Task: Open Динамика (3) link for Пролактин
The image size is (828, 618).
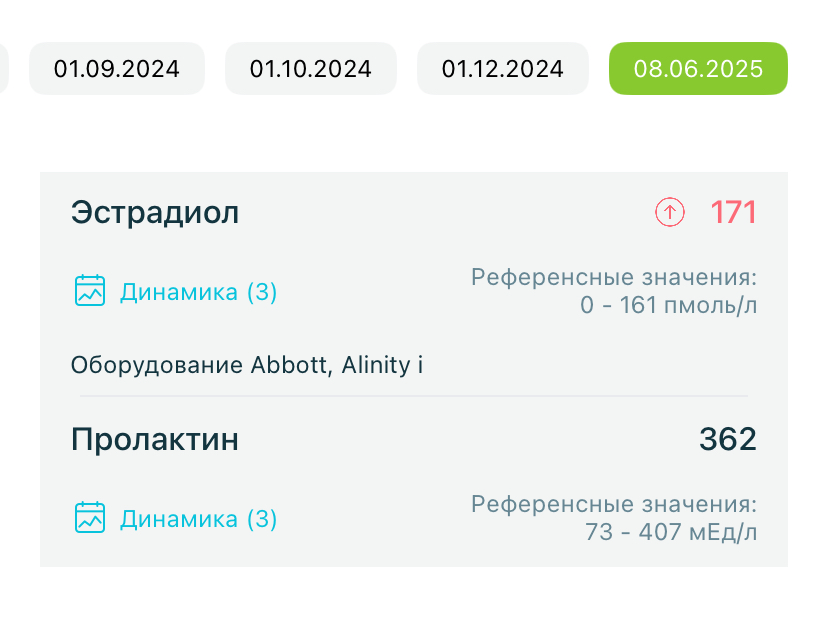Action: [x=198, y=519]
